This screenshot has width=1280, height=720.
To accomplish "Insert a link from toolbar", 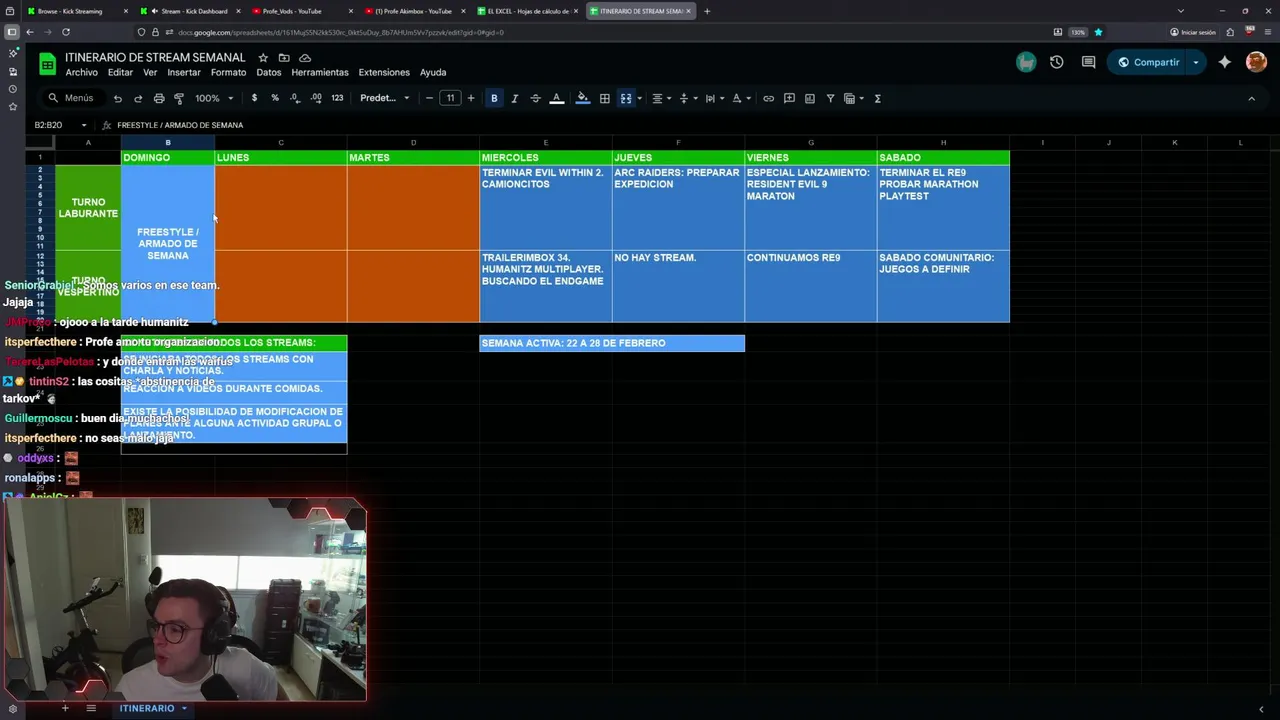I will (768, 98).
